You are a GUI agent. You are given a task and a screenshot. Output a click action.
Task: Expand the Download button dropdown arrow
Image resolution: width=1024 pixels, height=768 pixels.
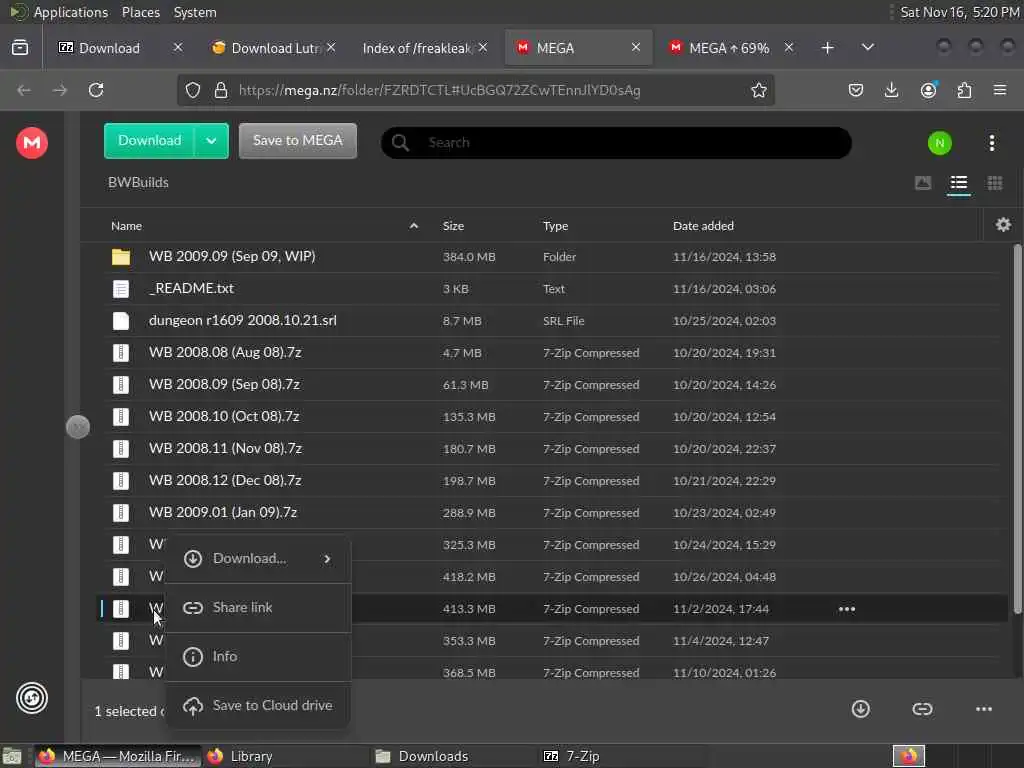[x=212, y=140]
